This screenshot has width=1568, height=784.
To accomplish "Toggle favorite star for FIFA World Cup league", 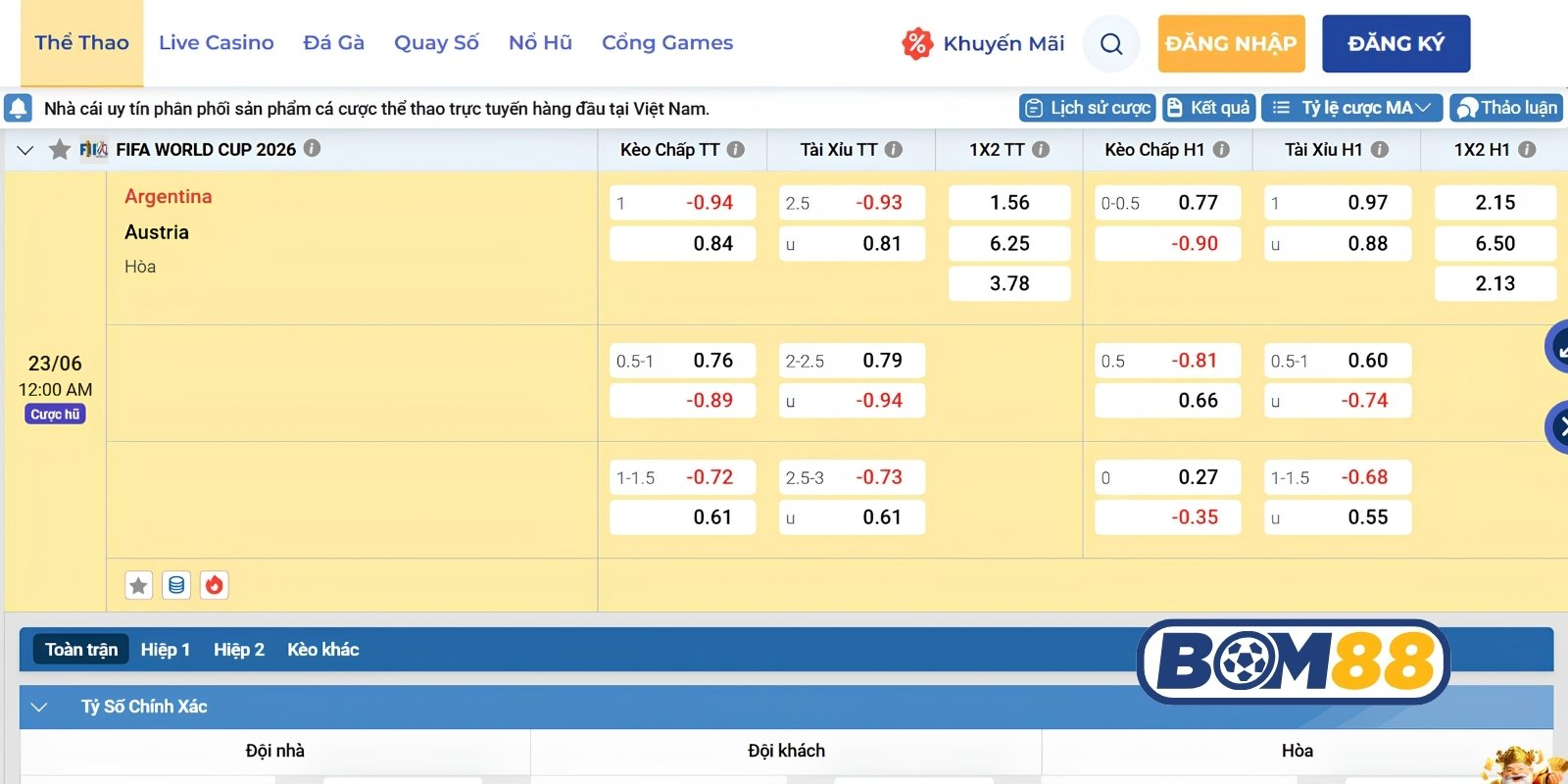I will (60, 149).
